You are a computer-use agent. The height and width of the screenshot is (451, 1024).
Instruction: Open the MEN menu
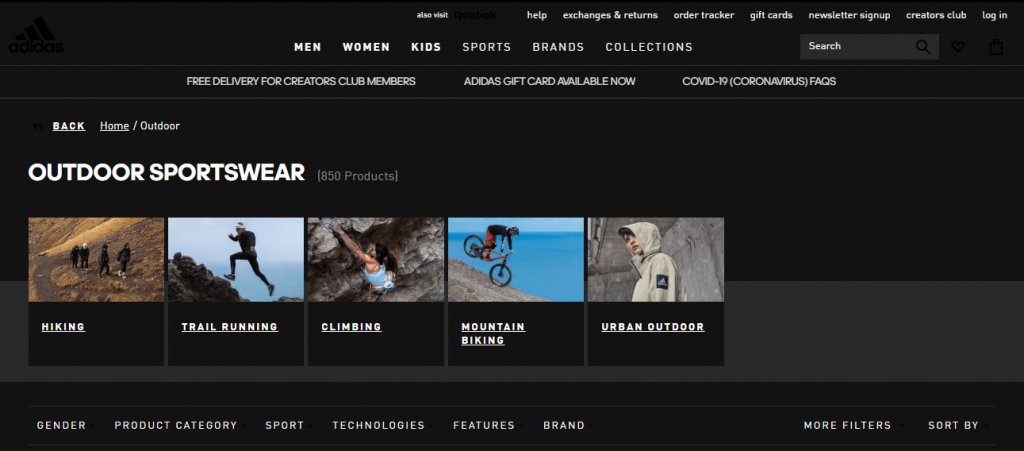coord(308,47)
